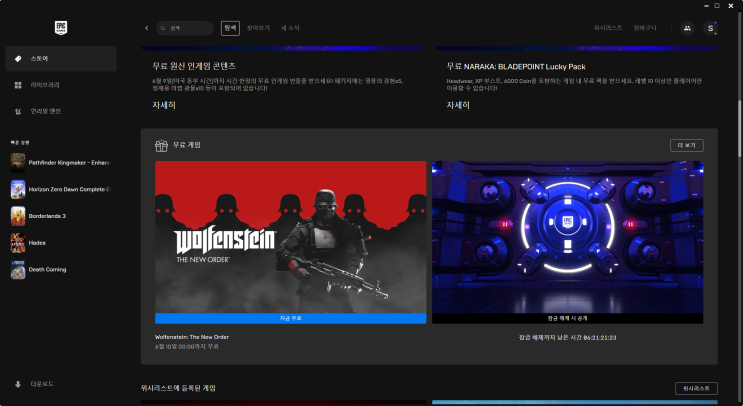Screen dimensions: 743x406
Task: Focus the 검색 search field
Action: pos(185,28)
